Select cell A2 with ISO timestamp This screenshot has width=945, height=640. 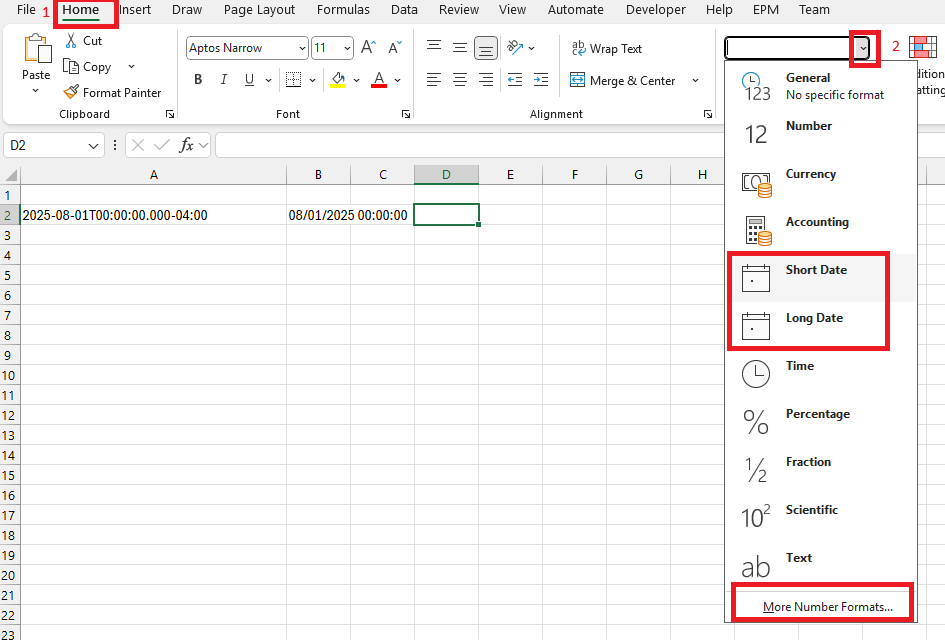[x=154, y=215]
